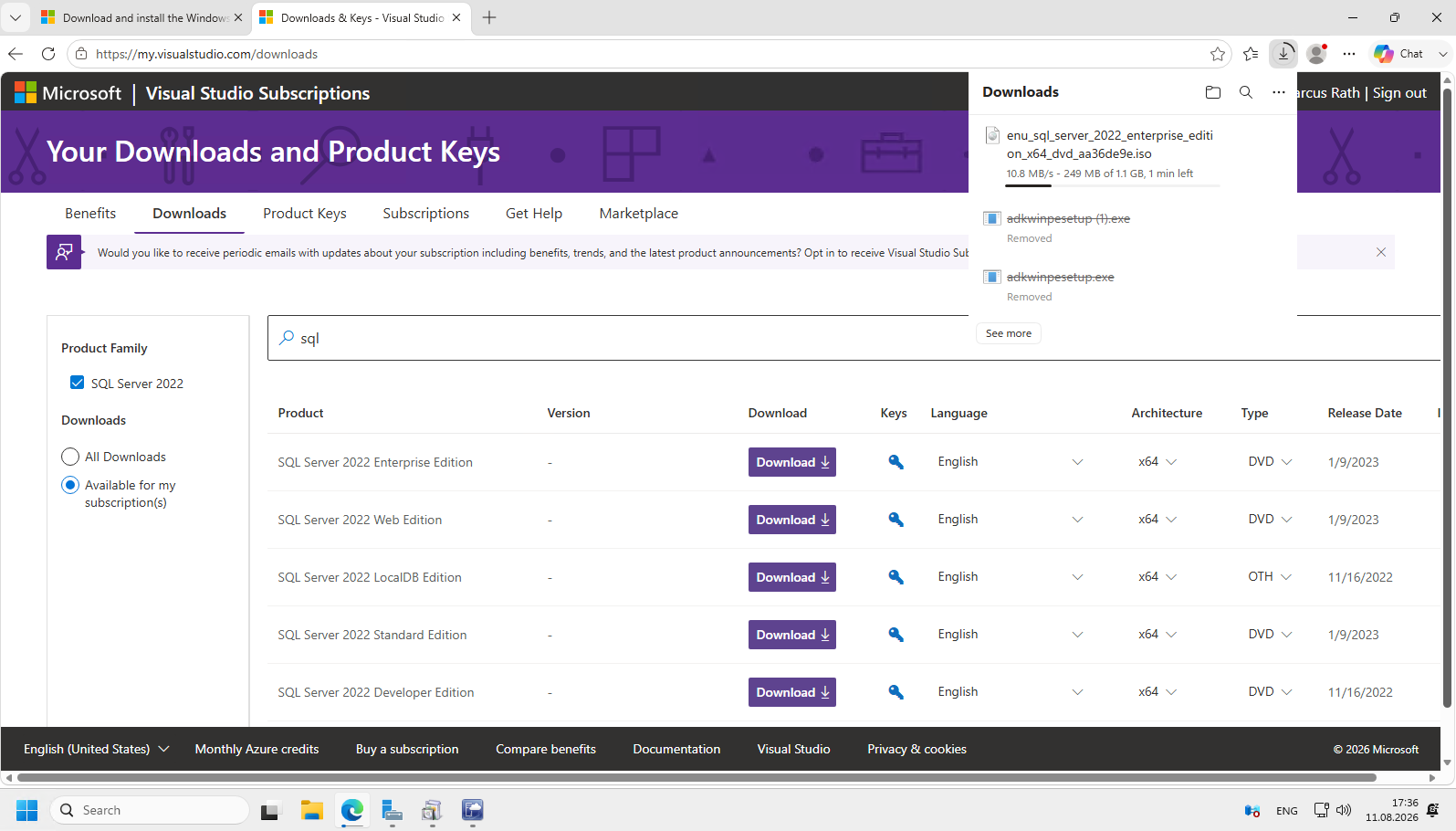View keys for SQL Server 2022 Web Edition
The image size is (1456, 831).
point(896,520)
